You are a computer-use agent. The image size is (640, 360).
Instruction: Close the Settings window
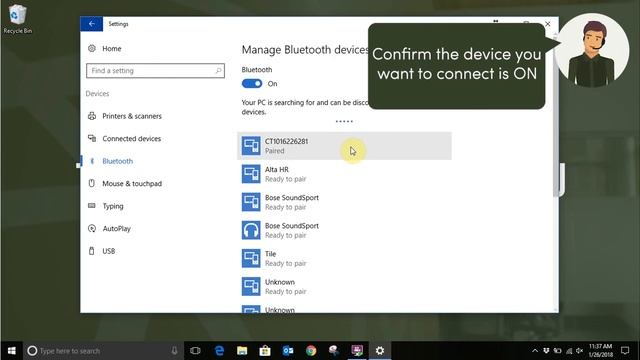click(x=548, y=24)
